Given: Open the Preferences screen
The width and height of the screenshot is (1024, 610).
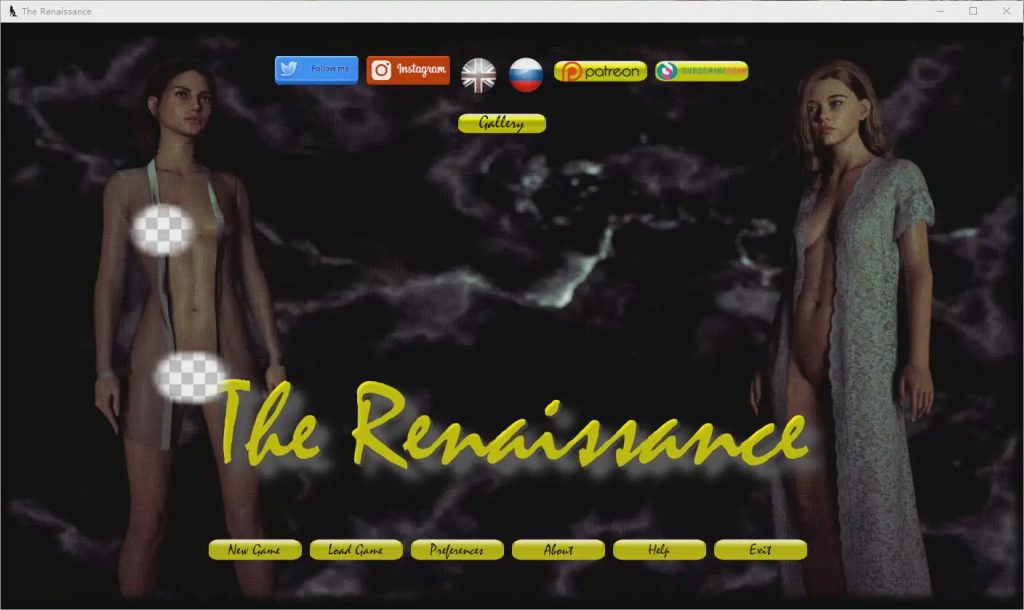Looking at the screenshot, I should tap(457, 550).
